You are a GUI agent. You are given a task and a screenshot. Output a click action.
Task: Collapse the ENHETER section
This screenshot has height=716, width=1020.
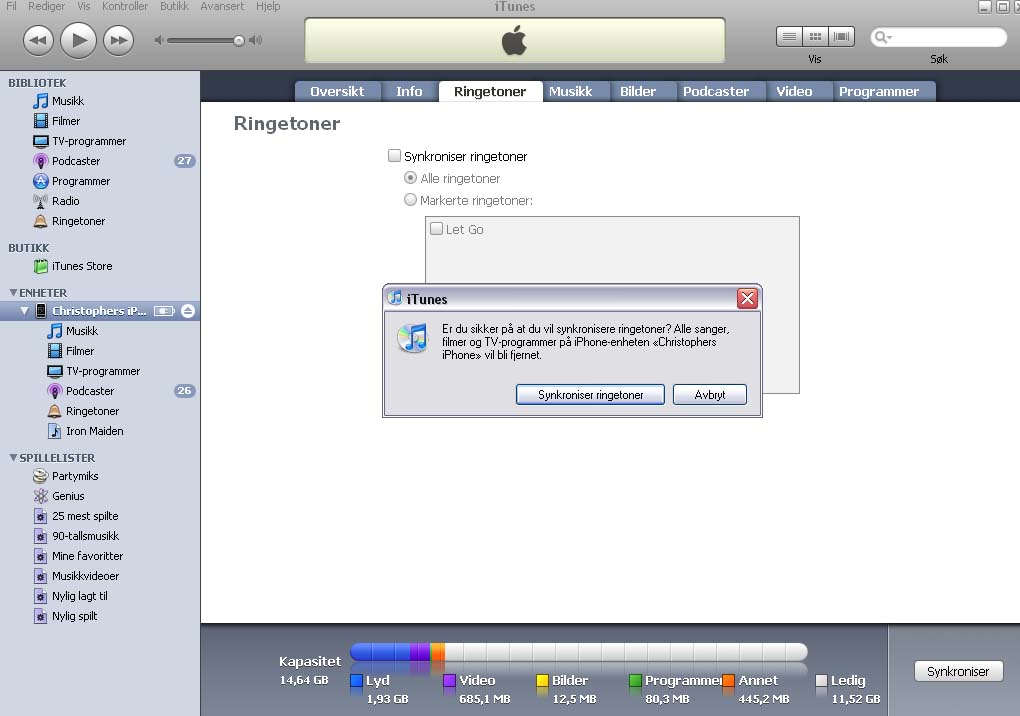click(13, 293)
